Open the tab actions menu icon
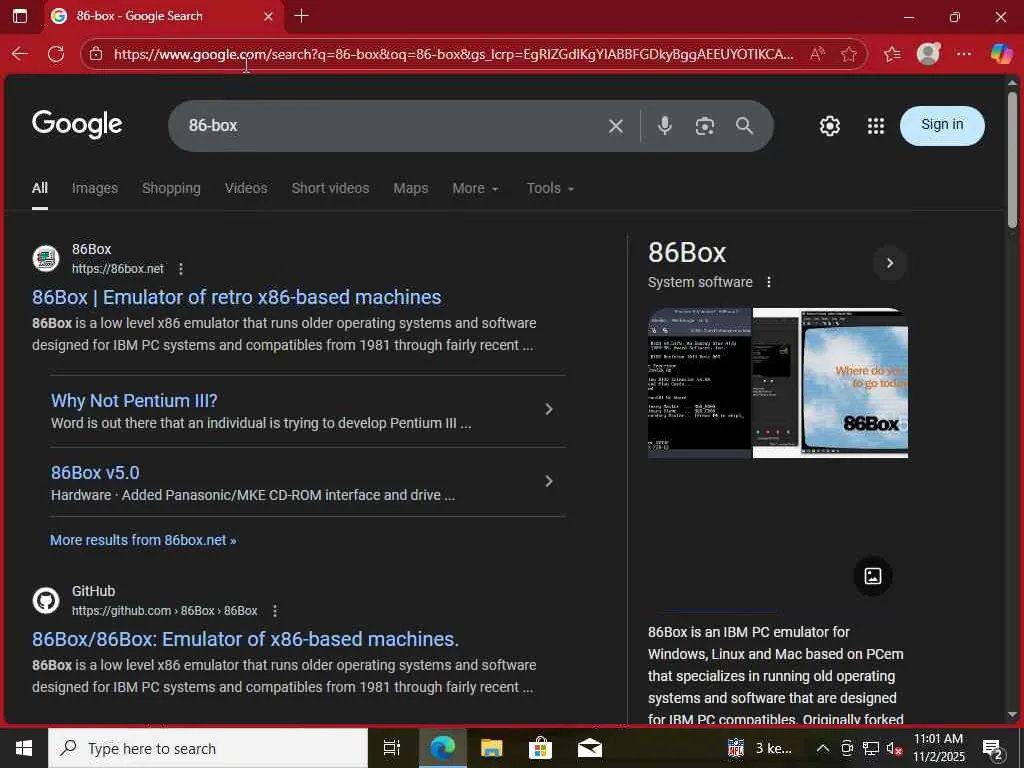 (x=20, y=16)
